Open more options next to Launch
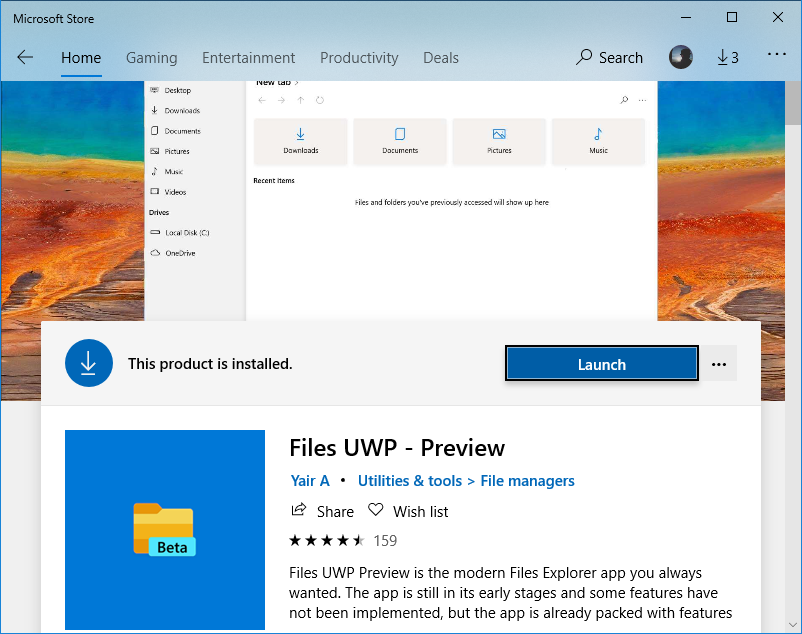 click(x=719, y=364)
